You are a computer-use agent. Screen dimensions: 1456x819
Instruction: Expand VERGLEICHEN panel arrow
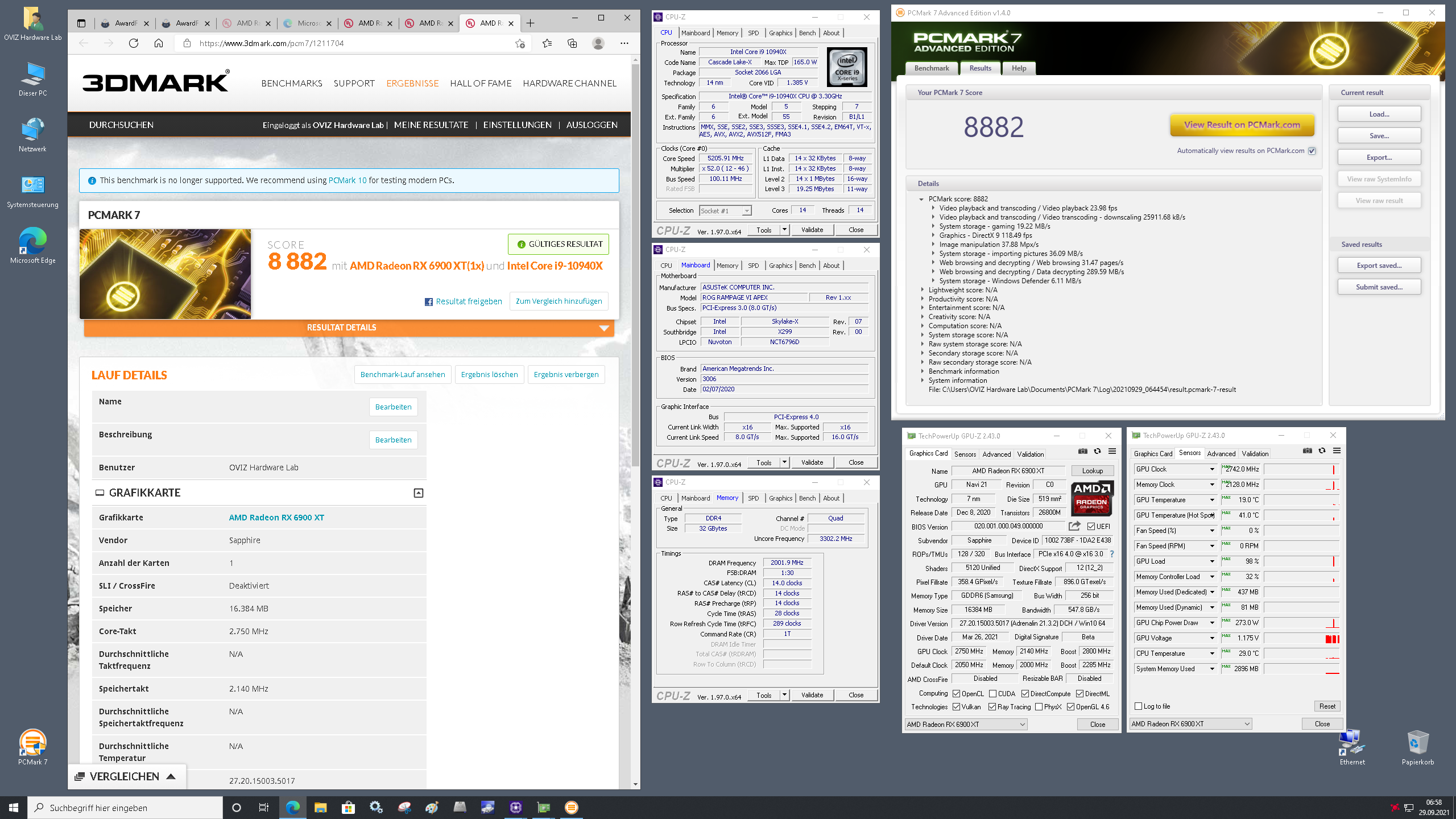[171, 776]
